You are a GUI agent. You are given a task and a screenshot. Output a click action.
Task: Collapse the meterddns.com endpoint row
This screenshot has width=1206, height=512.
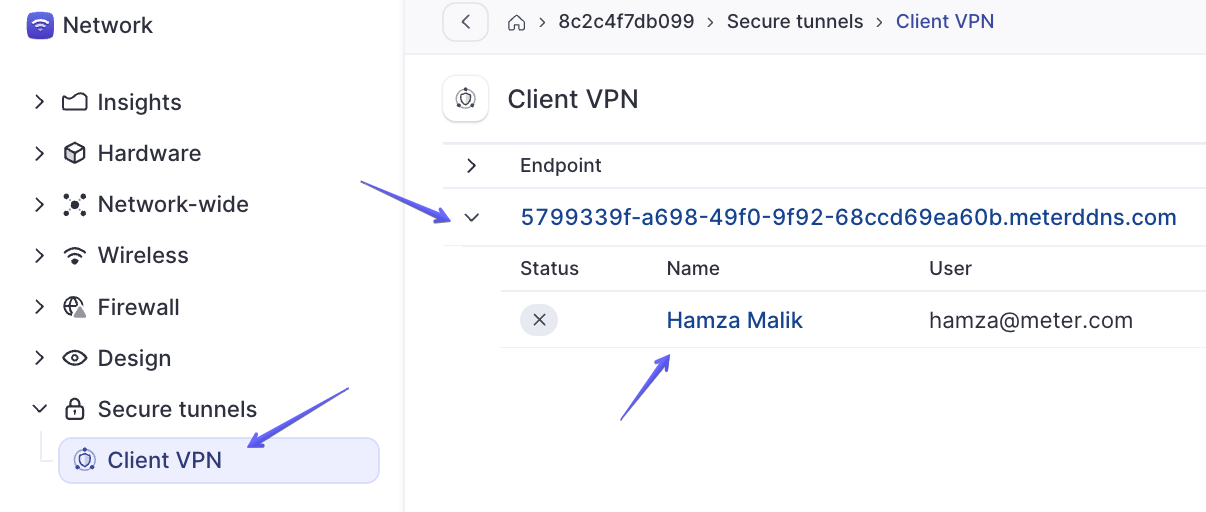pos(472,217)
